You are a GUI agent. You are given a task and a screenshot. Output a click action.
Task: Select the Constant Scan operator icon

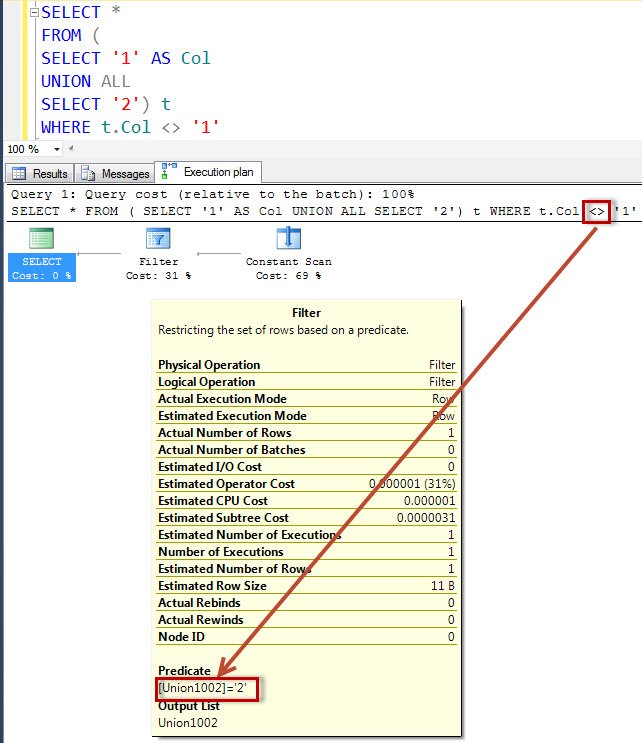(289, 238)
